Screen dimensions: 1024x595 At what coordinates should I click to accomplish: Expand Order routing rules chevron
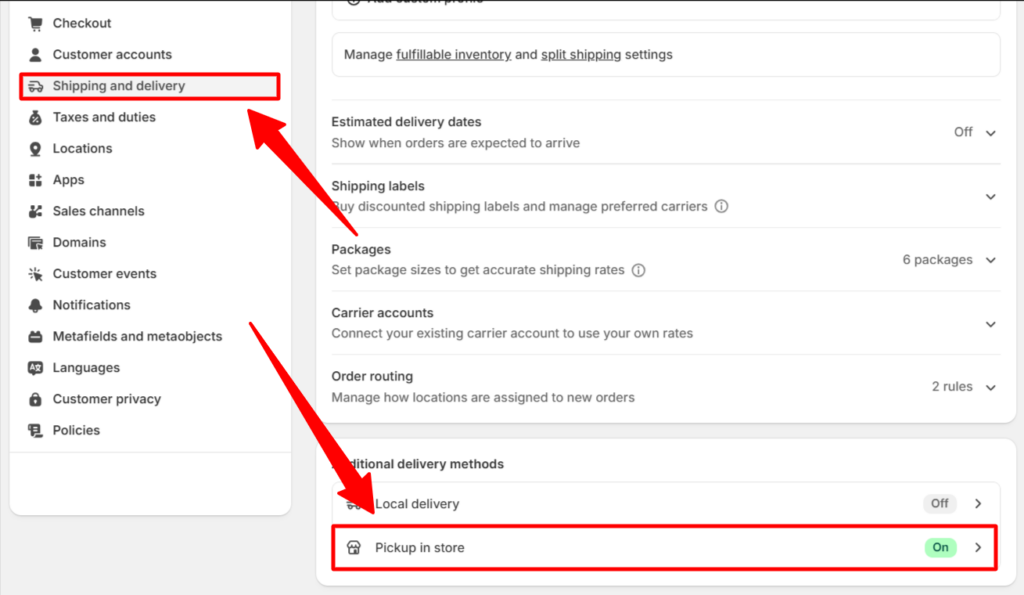click(x=991, y=387)
